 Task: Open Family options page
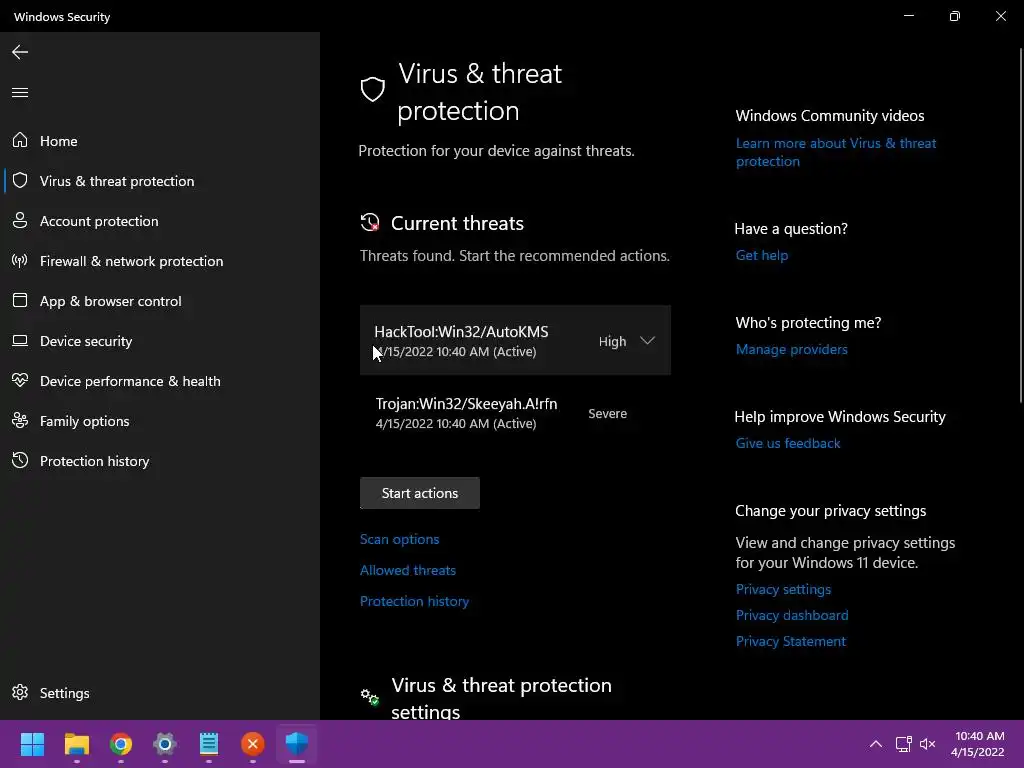(84, 421)
